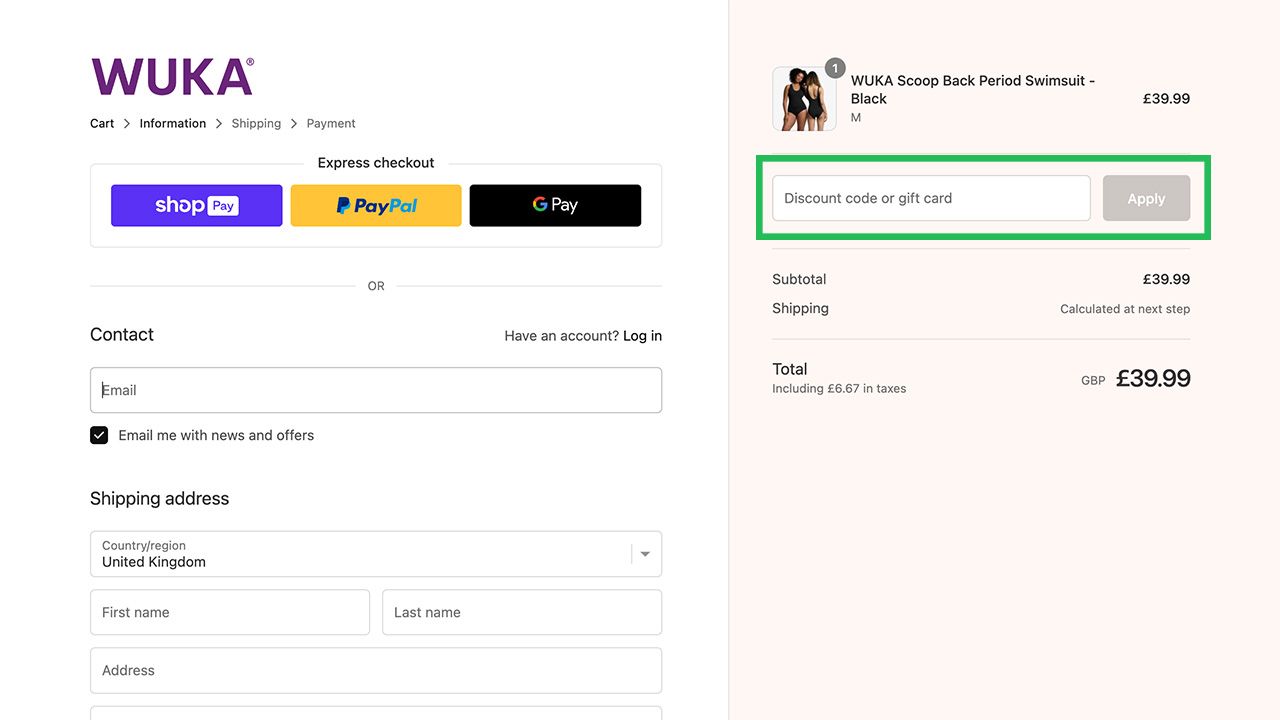Click the product price £39.99 beside swimsuit

point(1166,98)
